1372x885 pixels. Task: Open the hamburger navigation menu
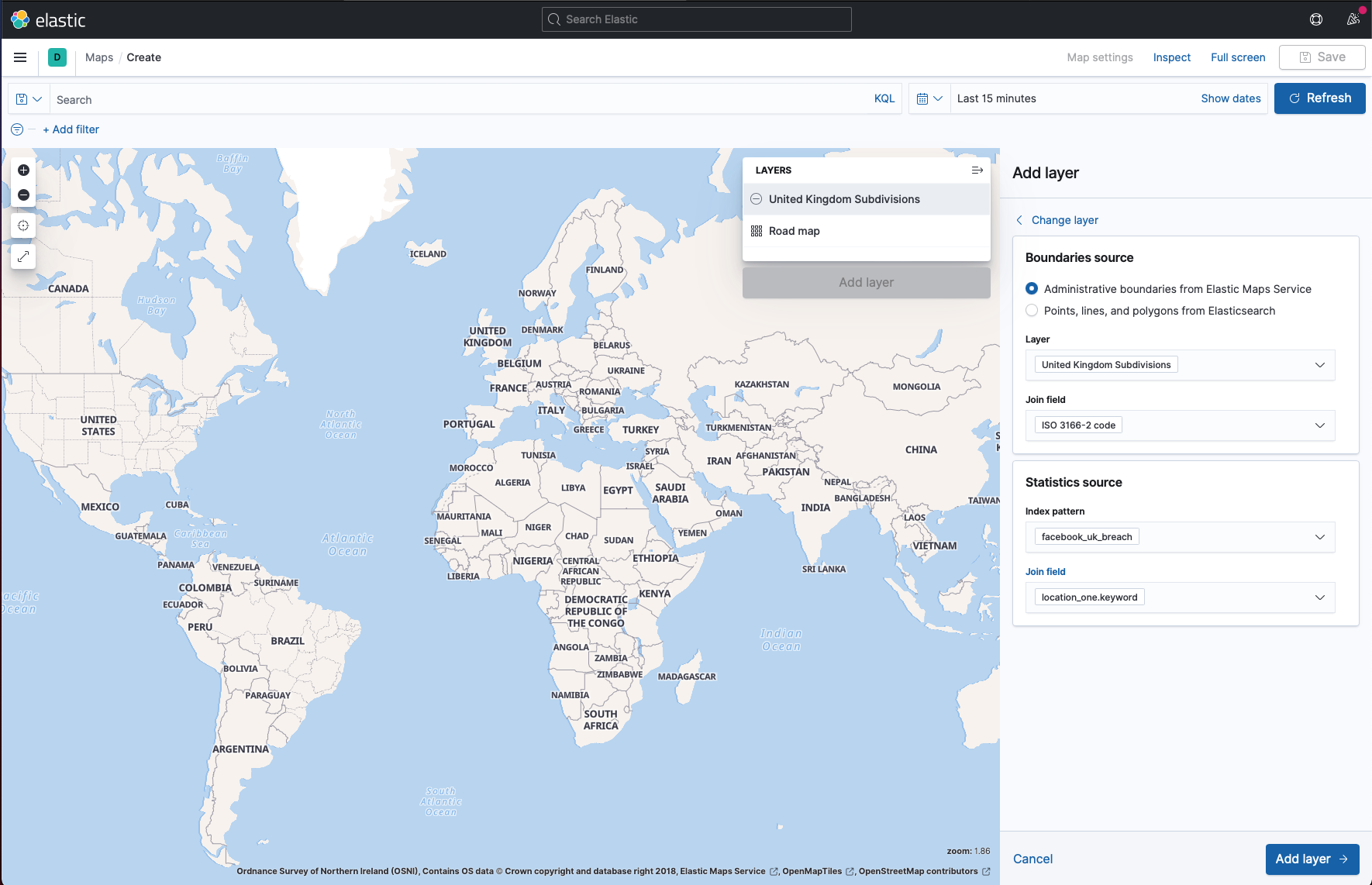[x=20, y=57]
